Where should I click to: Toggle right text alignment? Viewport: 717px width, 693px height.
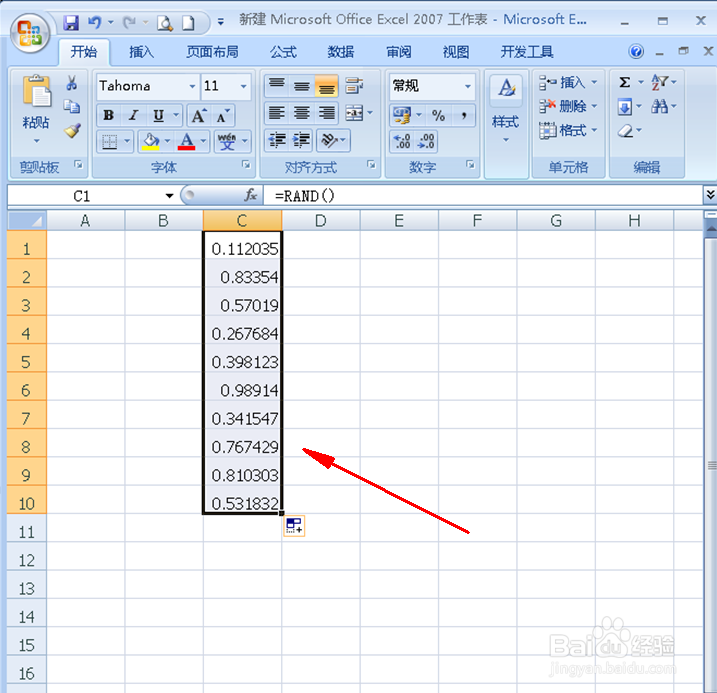pyautogui.click(x=326, y=113)
